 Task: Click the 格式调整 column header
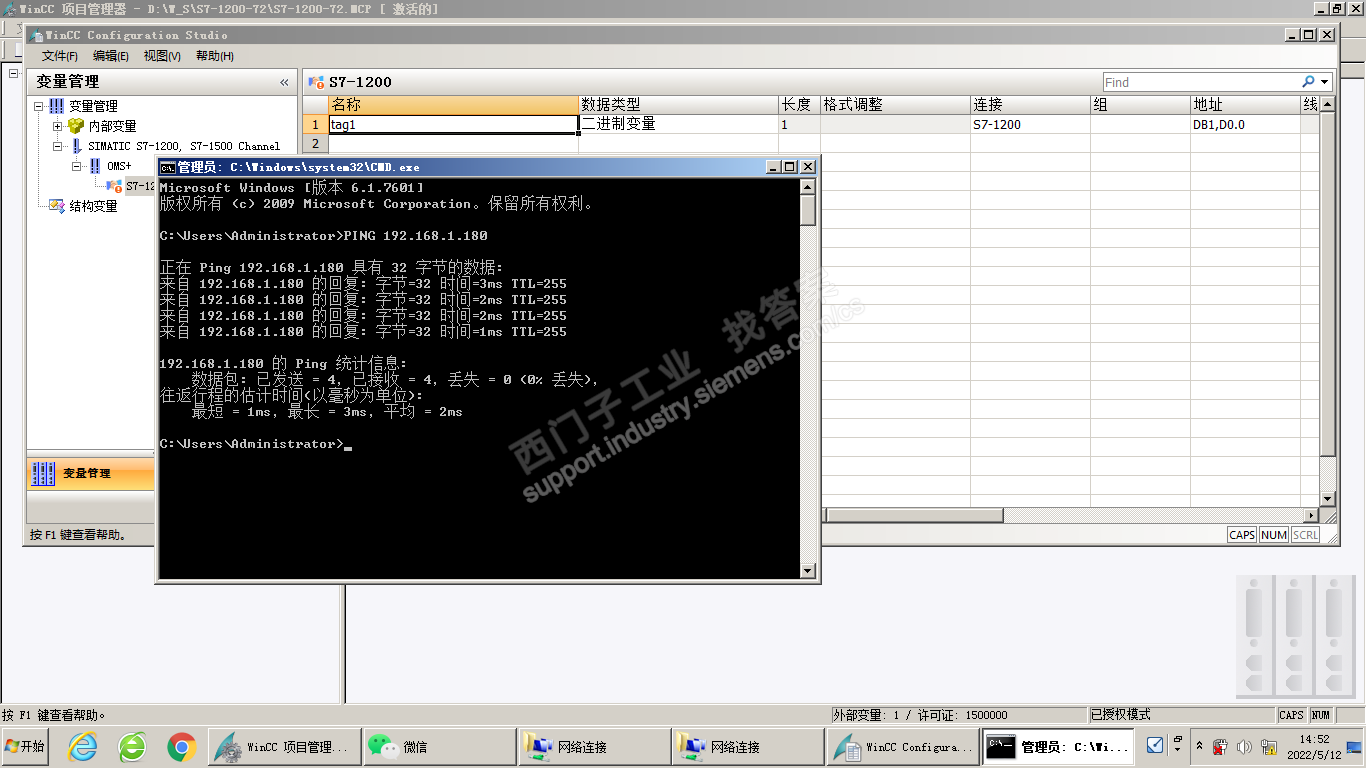(x=895, y=105)
